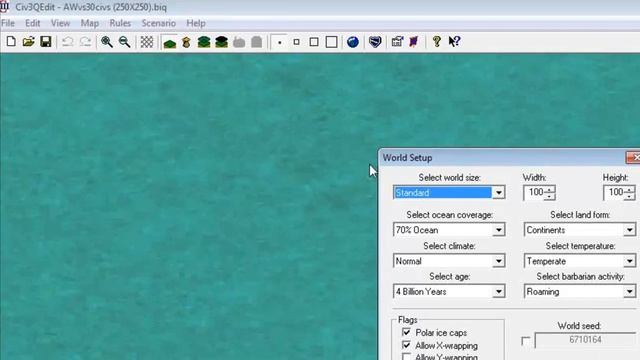Click the purple flag icon
Screen dimensions: 640x360
point(414,42)
